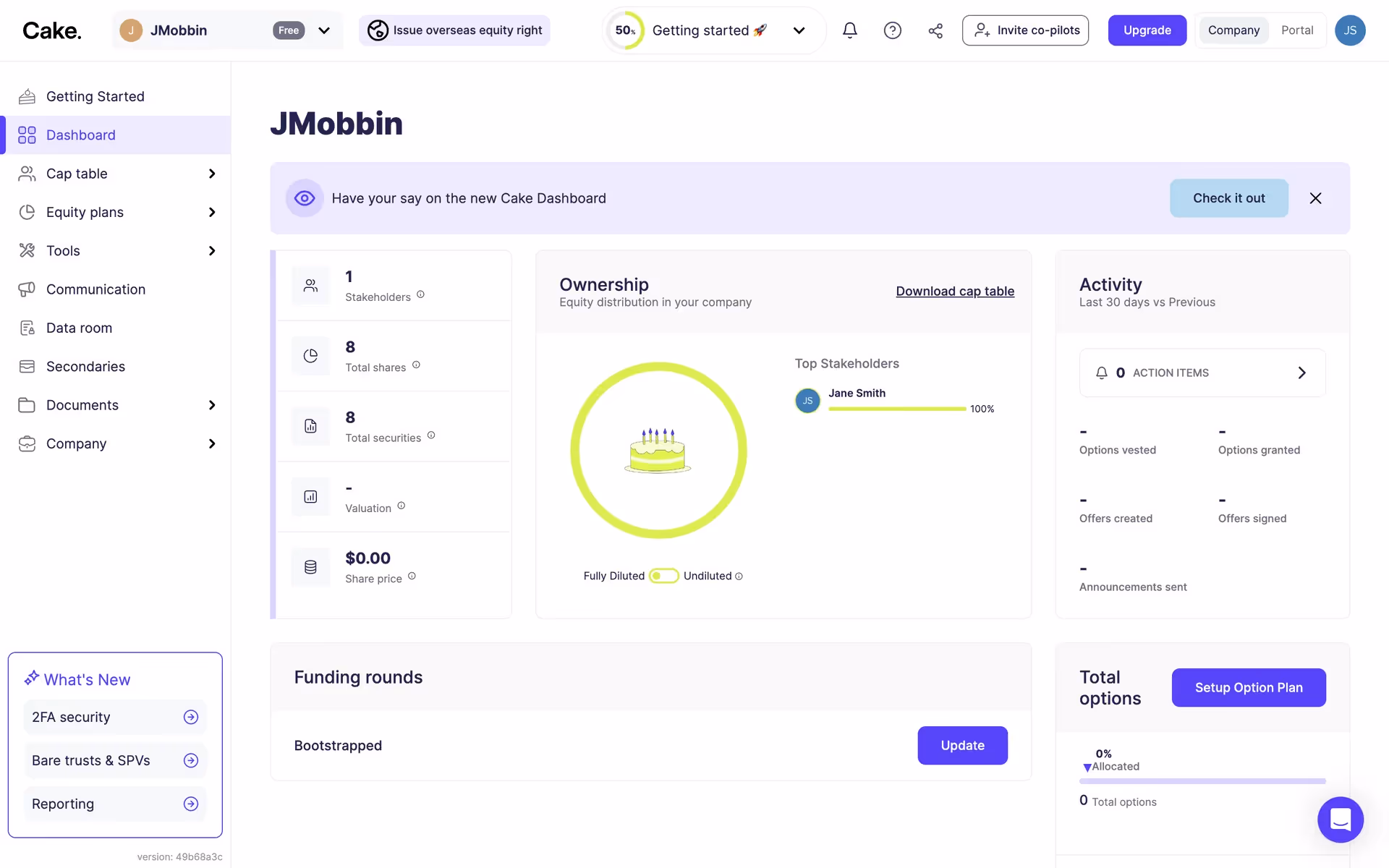
Task: Expand the Cap table submenu
Action: click(x=211, y=174)
